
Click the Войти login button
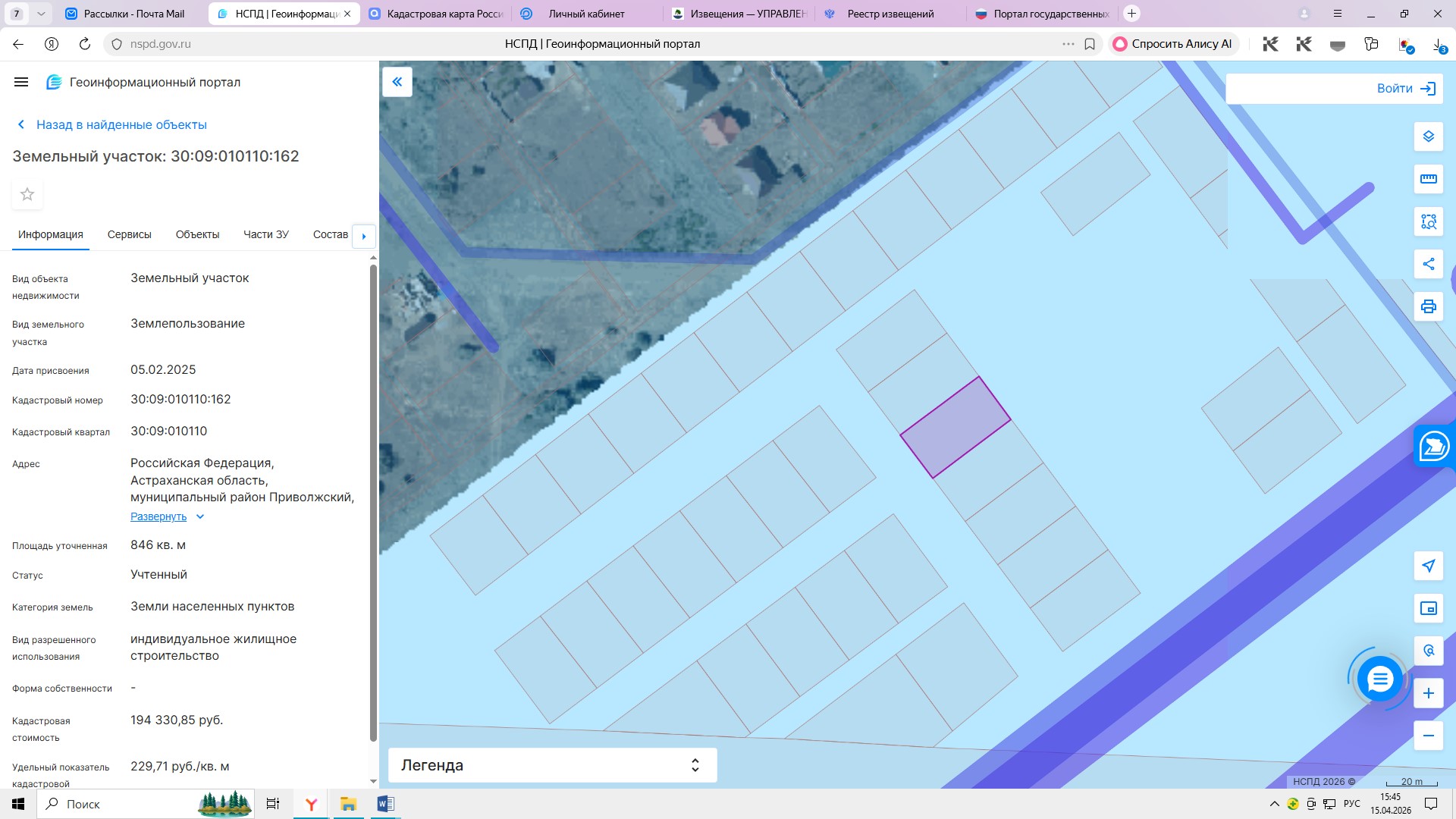pos(1405,89)
